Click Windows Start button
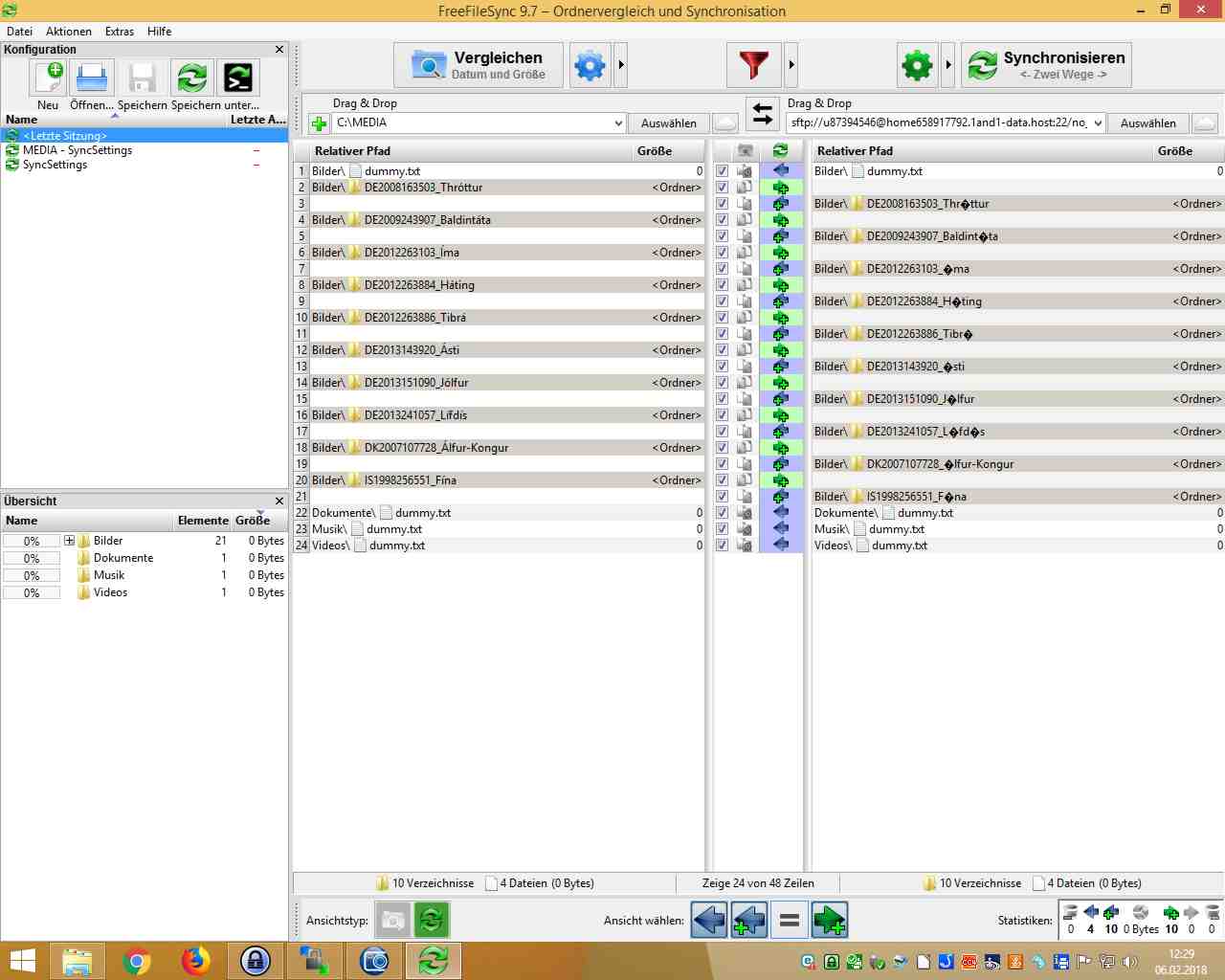The height and width of the screenshot is (980, 1225). pos(22,961)
